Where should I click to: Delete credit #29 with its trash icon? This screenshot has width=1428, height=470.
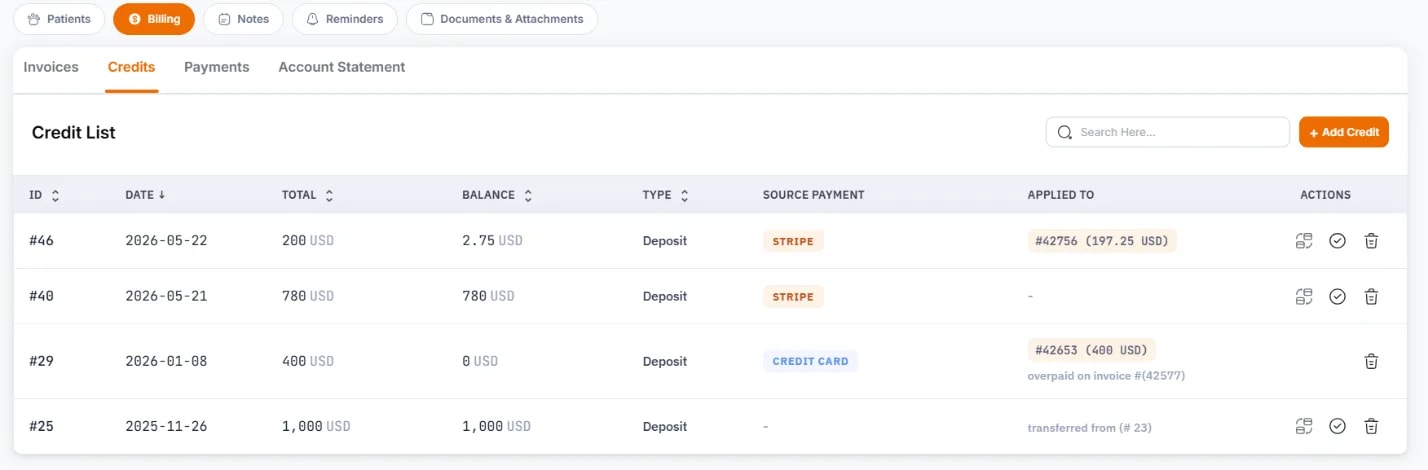(x=1371, y=361)
